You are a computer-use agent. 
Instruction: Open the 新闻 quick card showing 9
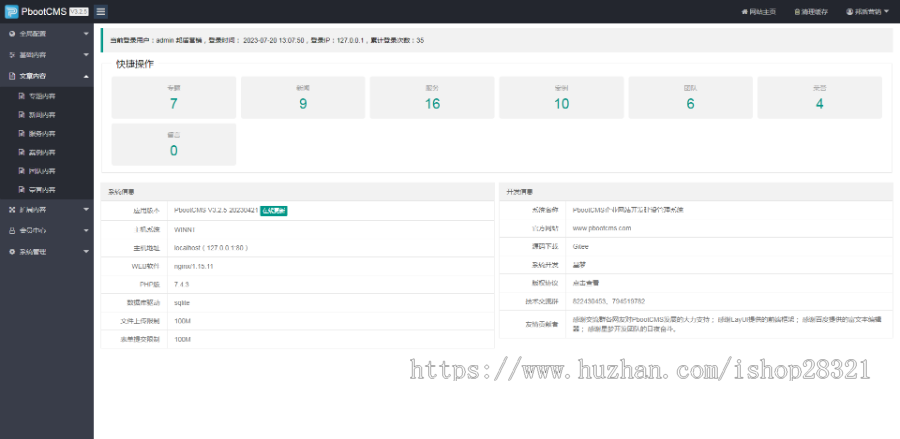point(303,98)
